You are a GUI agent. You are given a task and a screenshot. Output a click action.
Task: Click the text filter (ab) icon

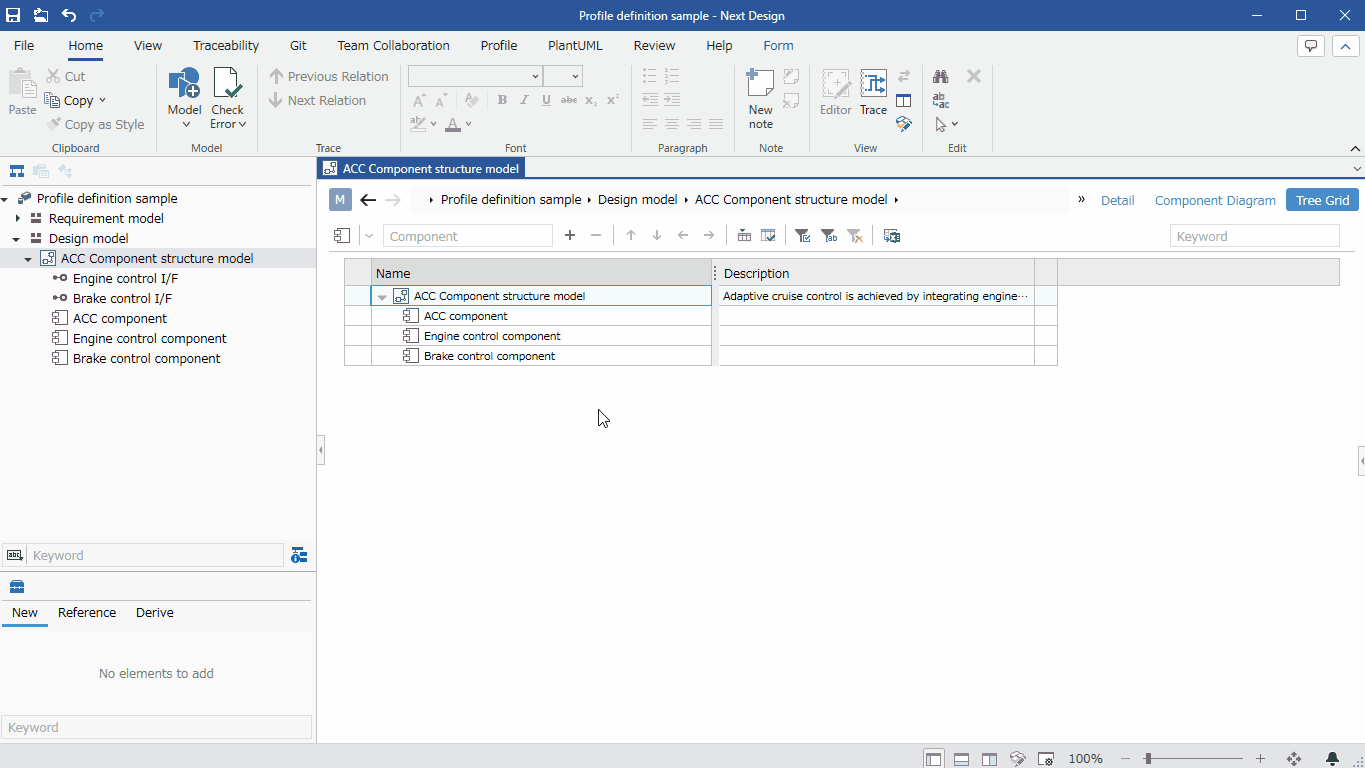(x=829, y=236)
